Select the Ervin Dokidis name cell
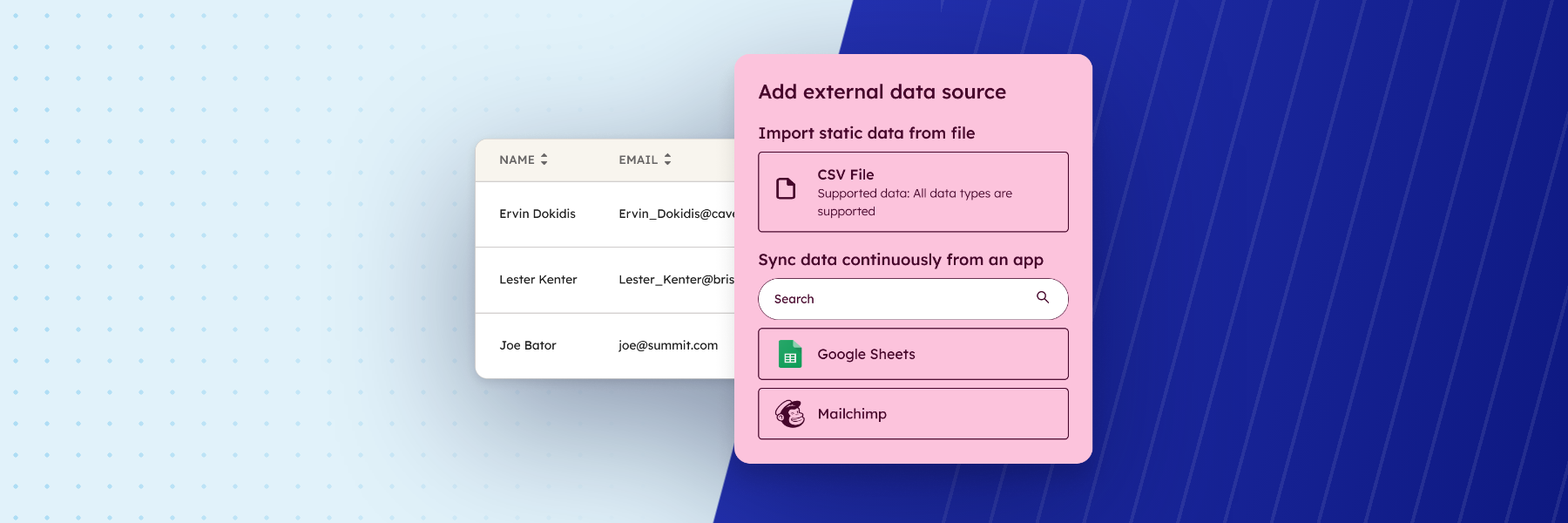 click(x=537, y=214)
